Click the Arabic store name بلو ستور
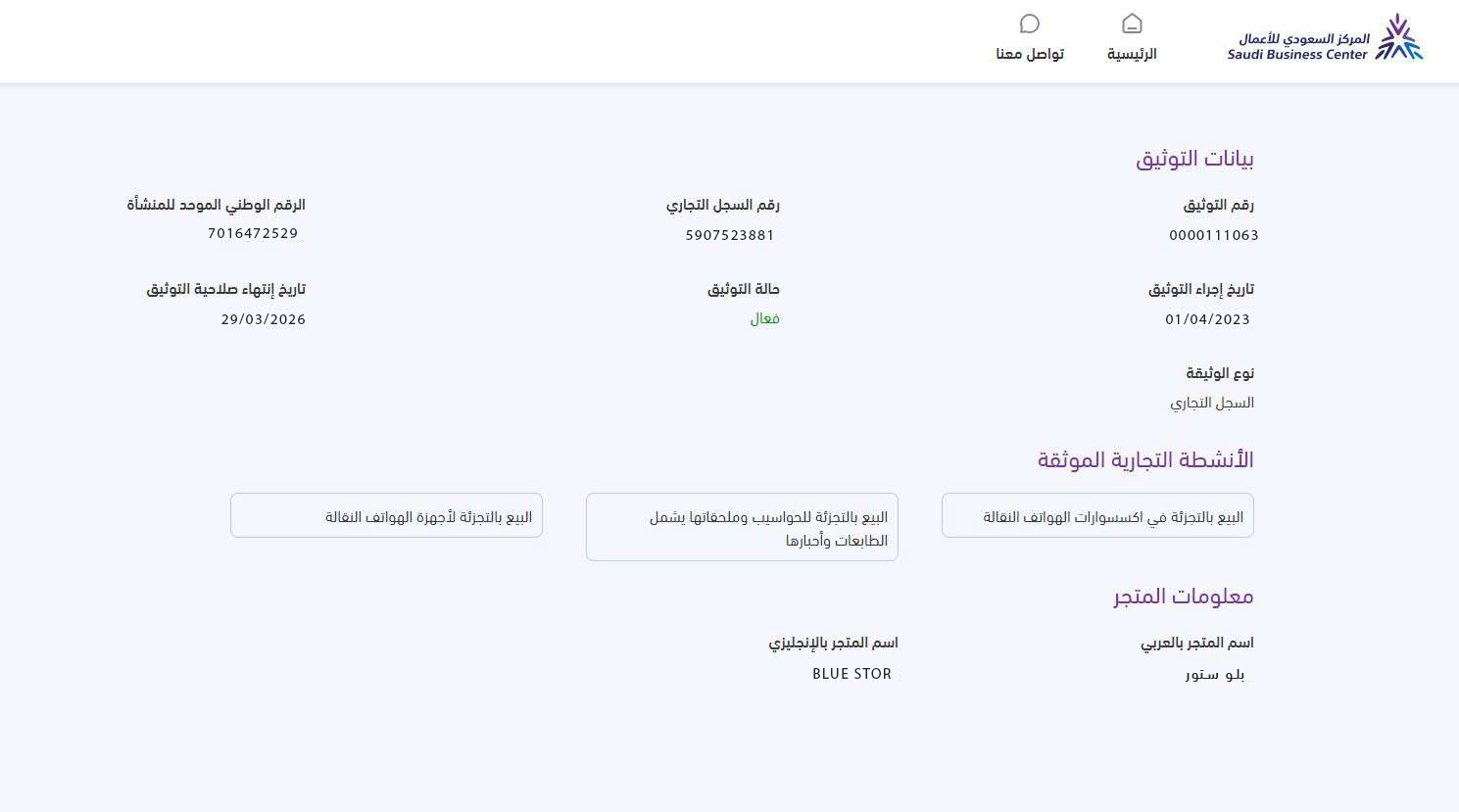Screen dimensions: 1459x812 pyautogui.click(x=1214, y=674)
